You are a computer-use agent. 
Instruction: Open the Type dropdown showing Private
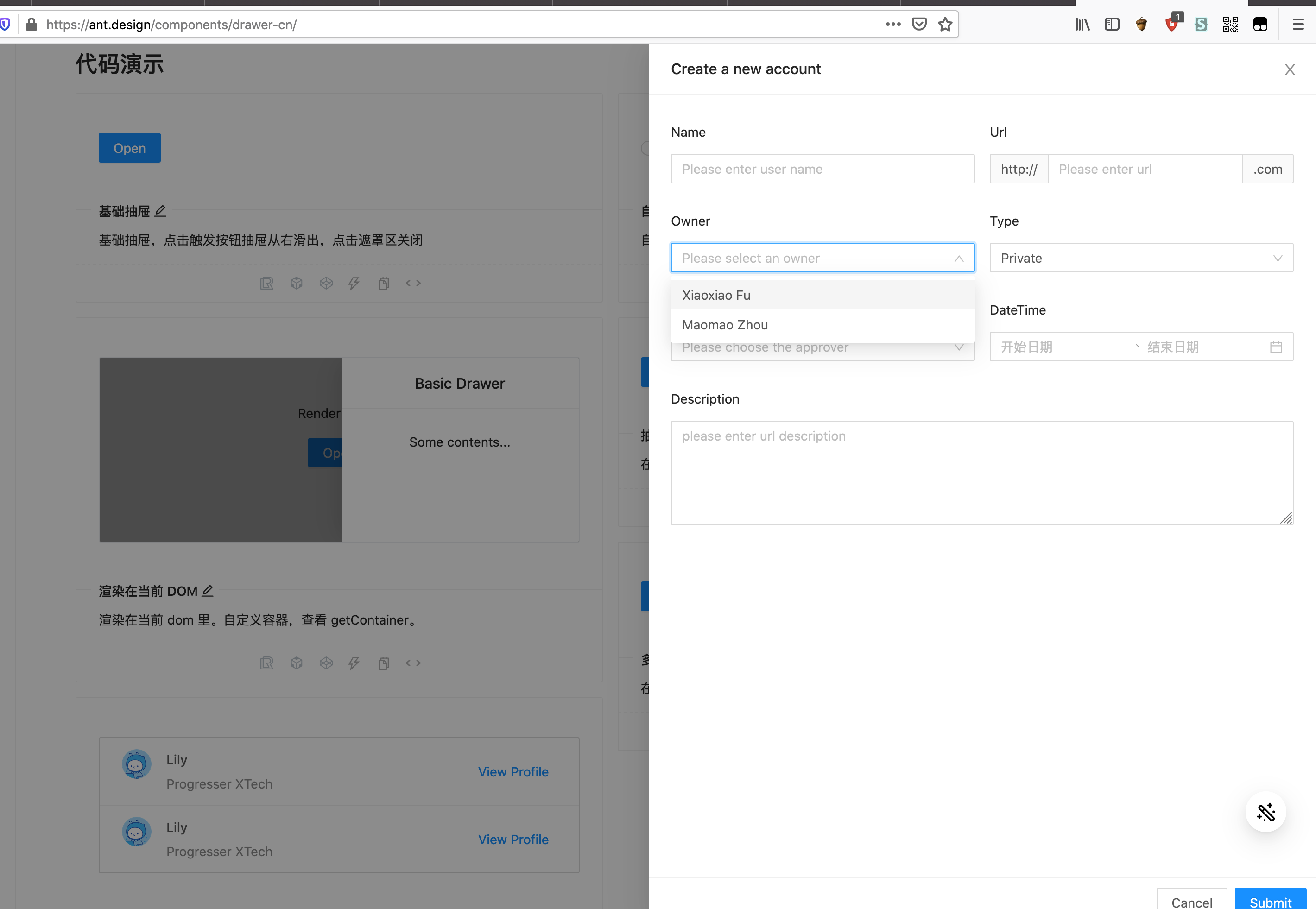[x=1140, y=258]
